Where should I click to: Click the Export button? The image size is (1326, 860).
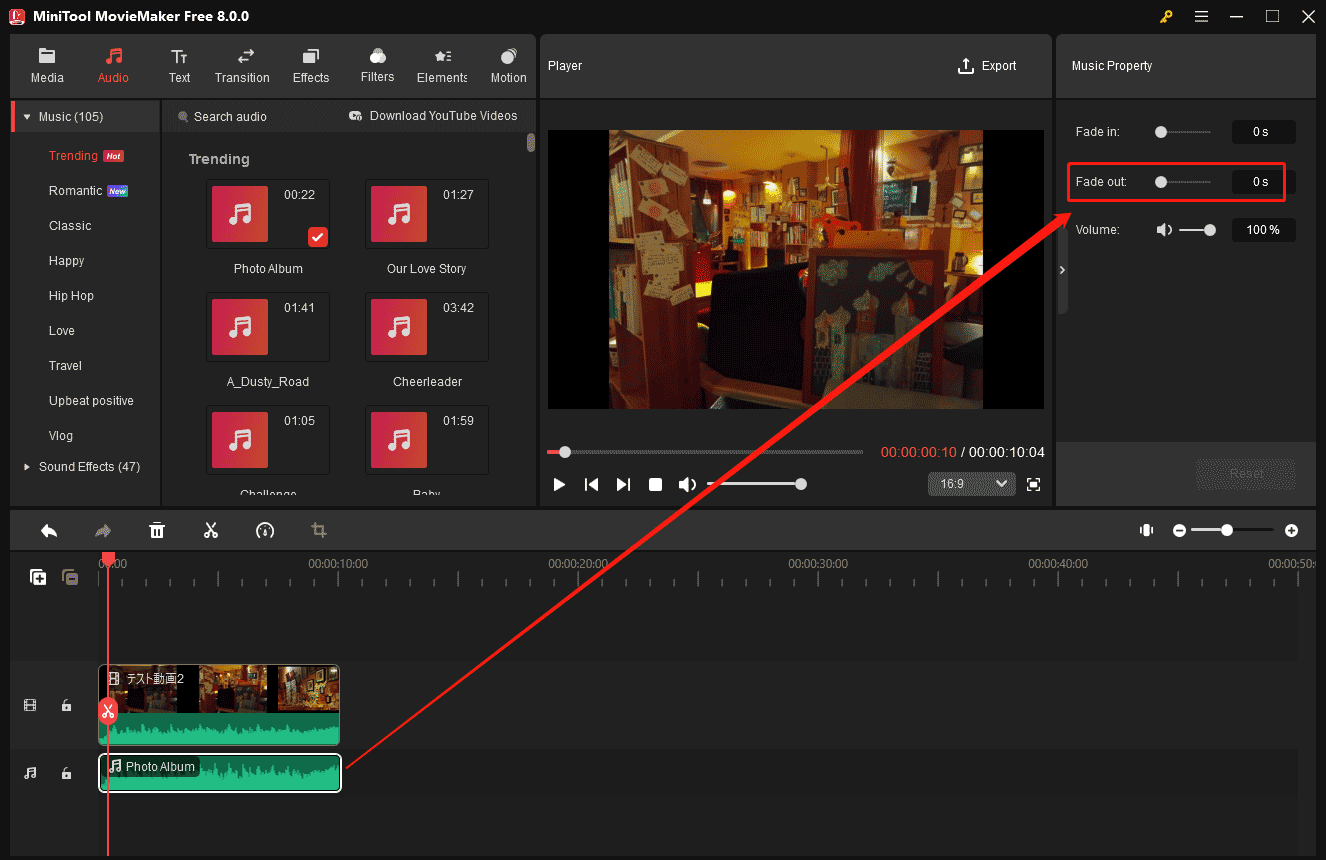987,66
